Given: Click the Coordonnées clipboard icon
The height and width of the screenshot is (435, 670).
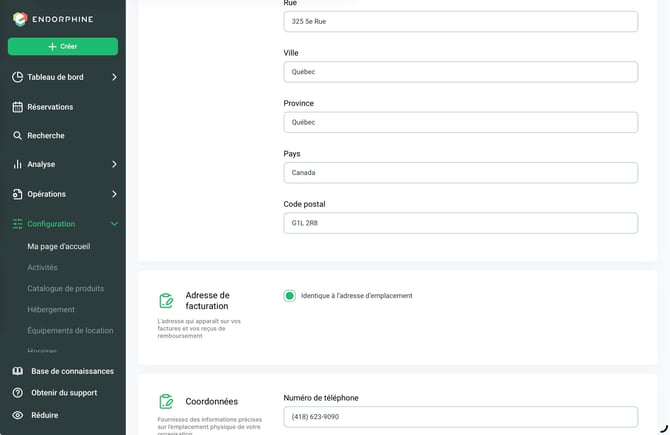Looking at the screenshot, I should 166,401.
